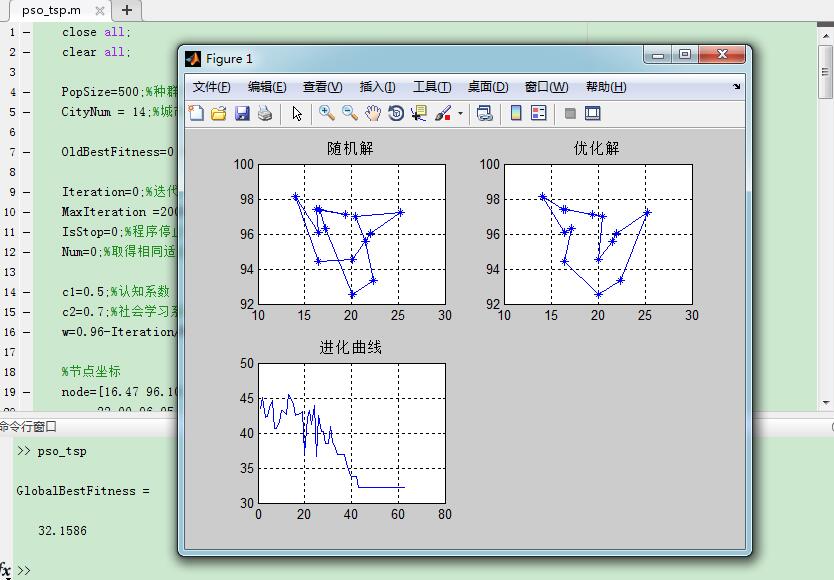This screenshot has height=580, width=834.
Task: Click the 32.1586 result value
Action: click(62, 531)
